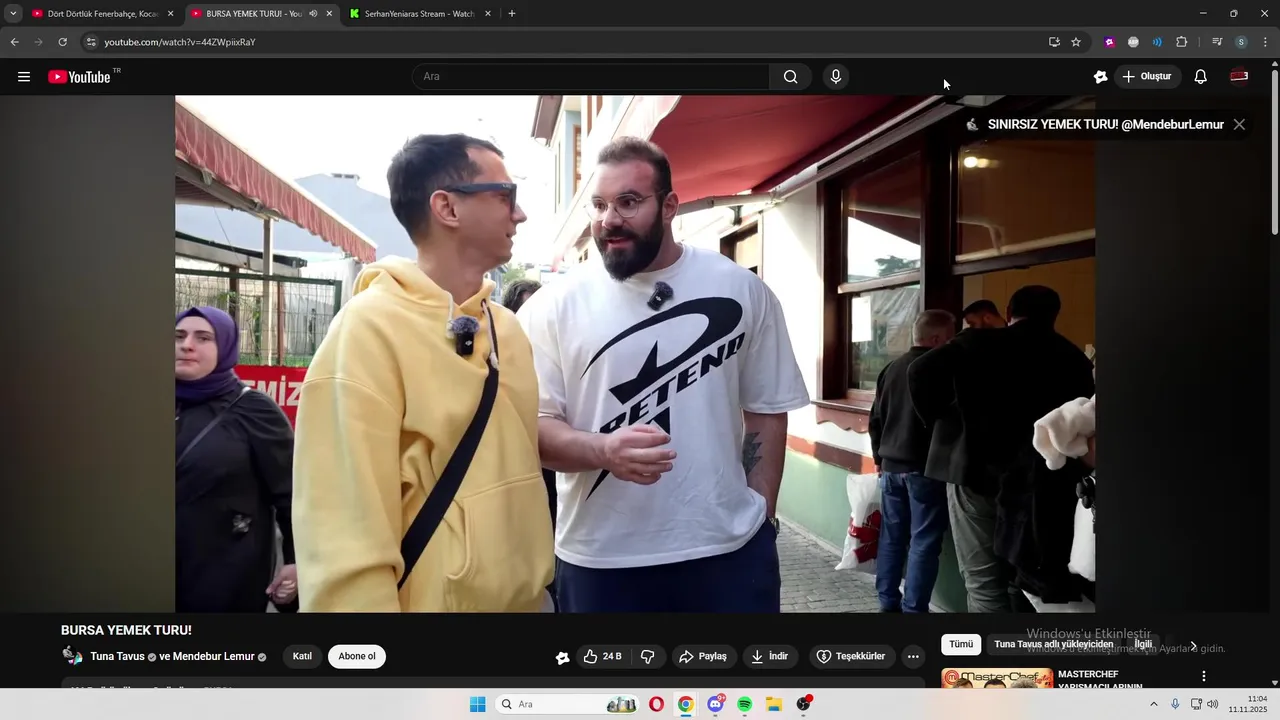Mute the BURSA YEMEK TURU tab audio icon
This screenshot has width=1280, height=720.
314,14
